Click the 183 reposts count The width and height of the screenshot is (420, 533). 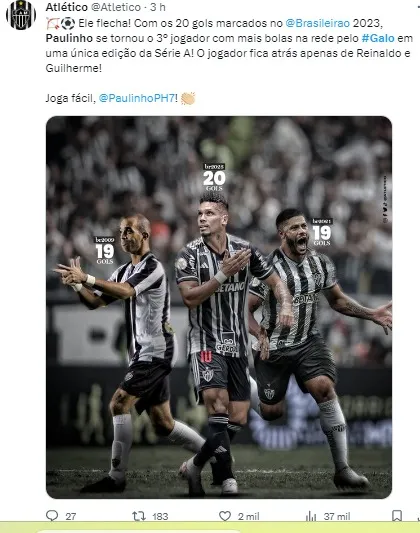160,516
